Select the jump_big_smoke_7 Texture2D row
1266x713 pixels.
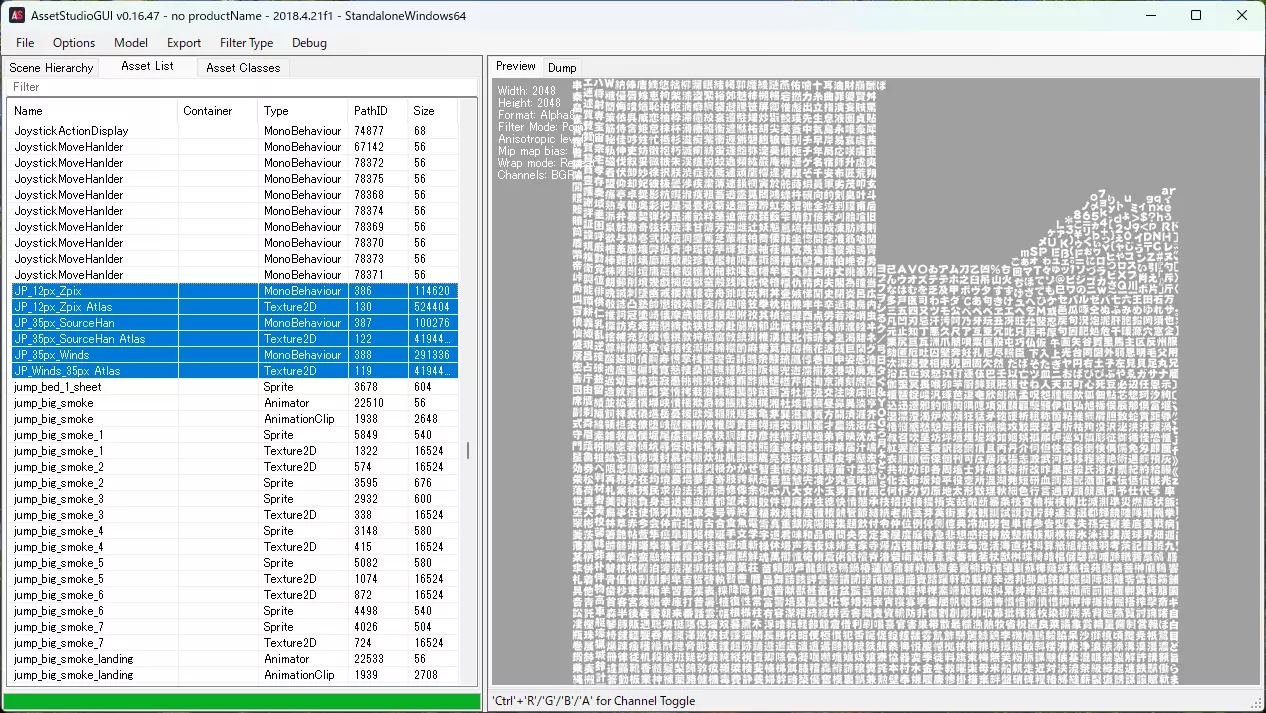[234, 643]
